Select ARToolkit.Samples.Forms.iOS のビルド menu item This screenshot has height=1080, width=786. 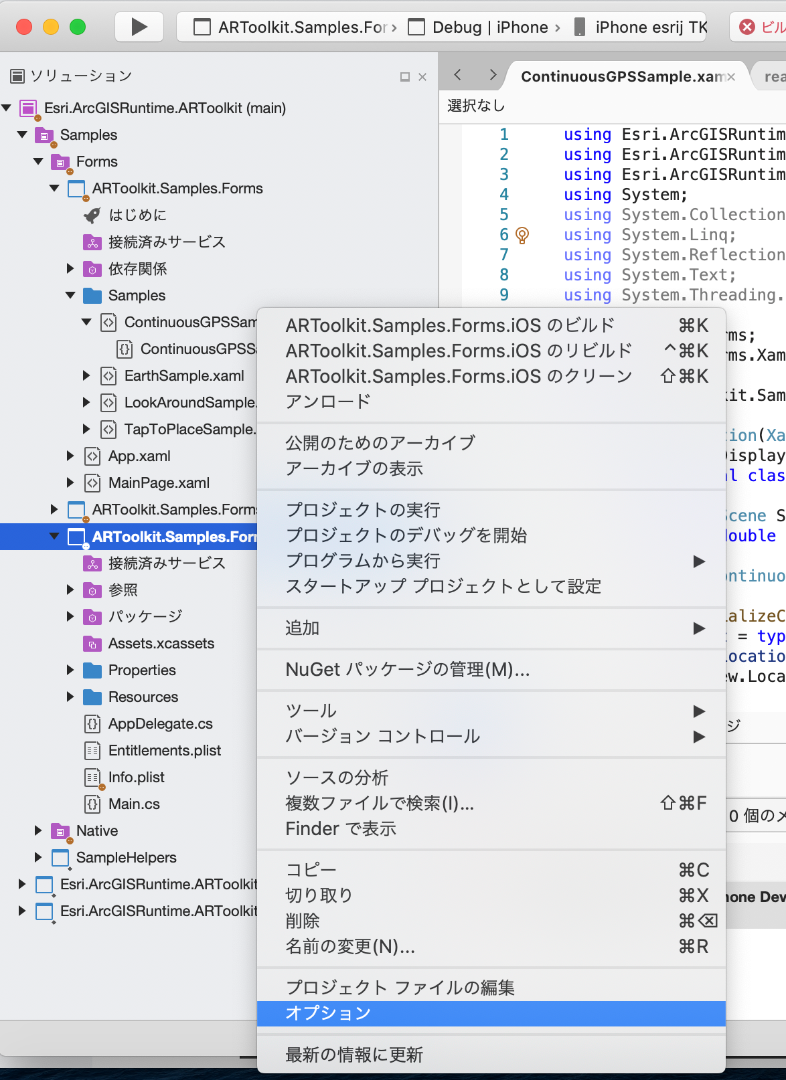click(491, 325)
